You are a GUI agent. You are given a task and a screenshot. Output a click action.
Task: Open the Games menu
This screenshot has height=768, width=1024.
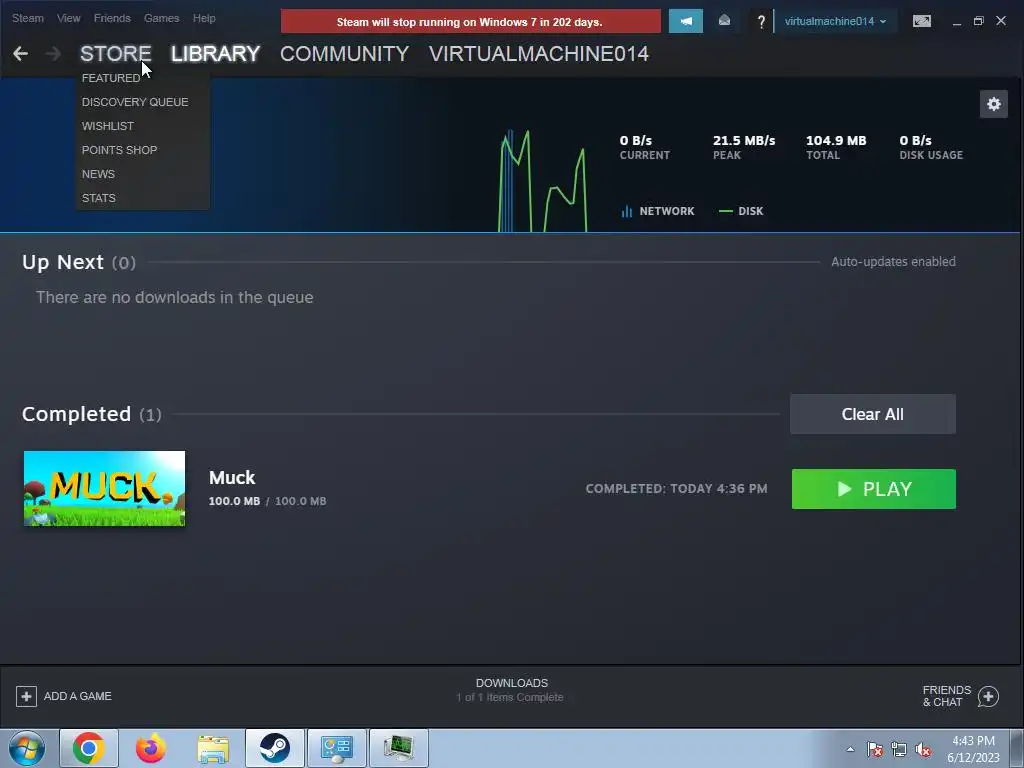161,18
